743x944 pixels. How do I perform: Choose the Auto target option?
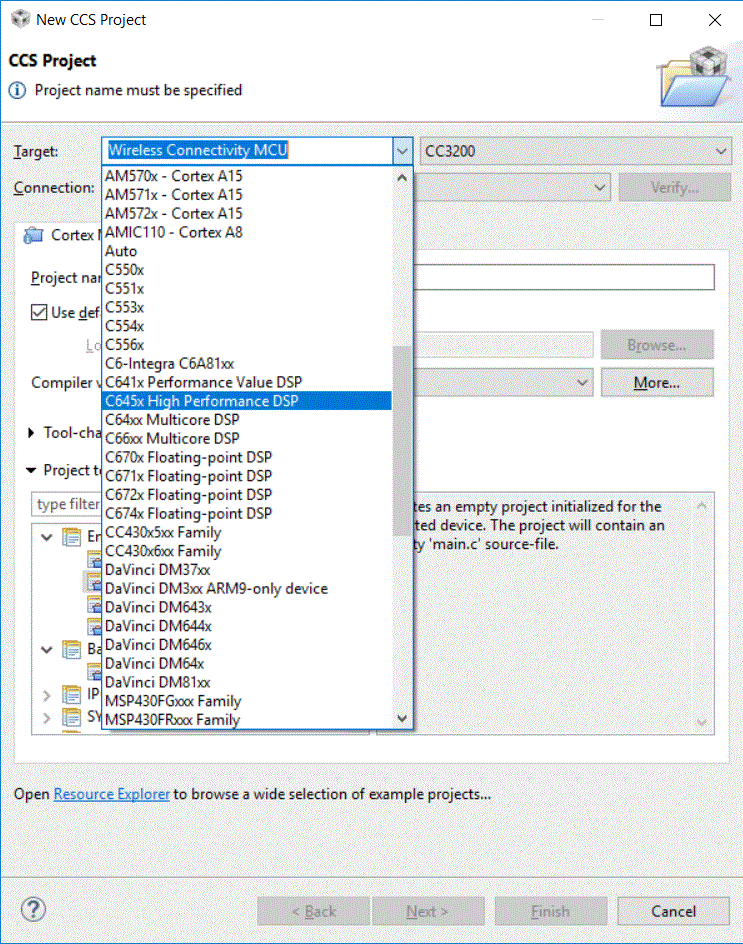pos(247,251)
